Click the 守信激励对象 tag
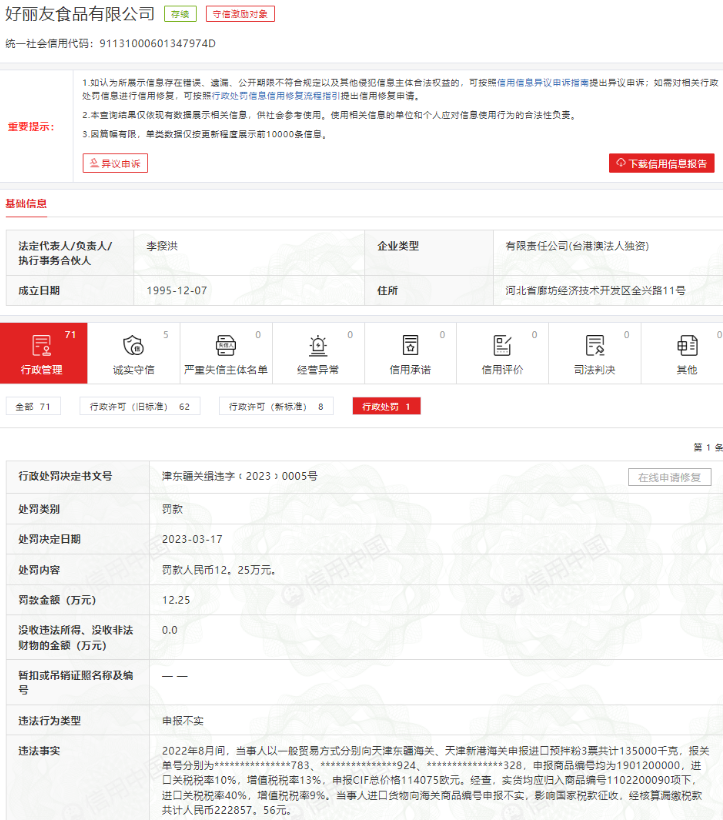The height and width of the screenshot is (820, 723). coord(240,14)
